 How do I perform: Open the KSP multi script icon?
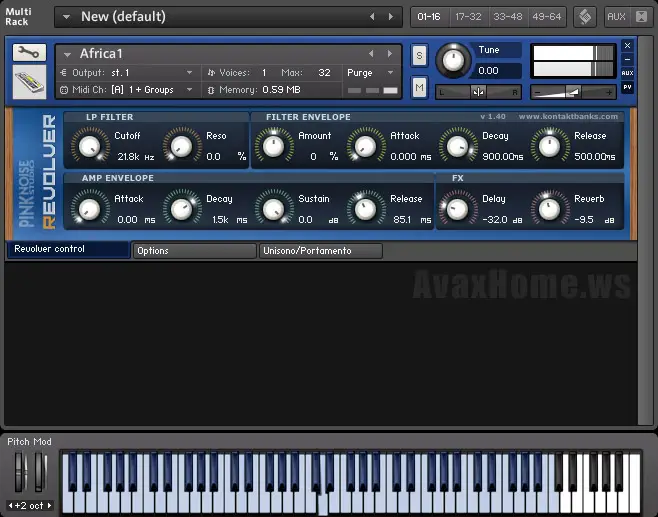point(585,17)
